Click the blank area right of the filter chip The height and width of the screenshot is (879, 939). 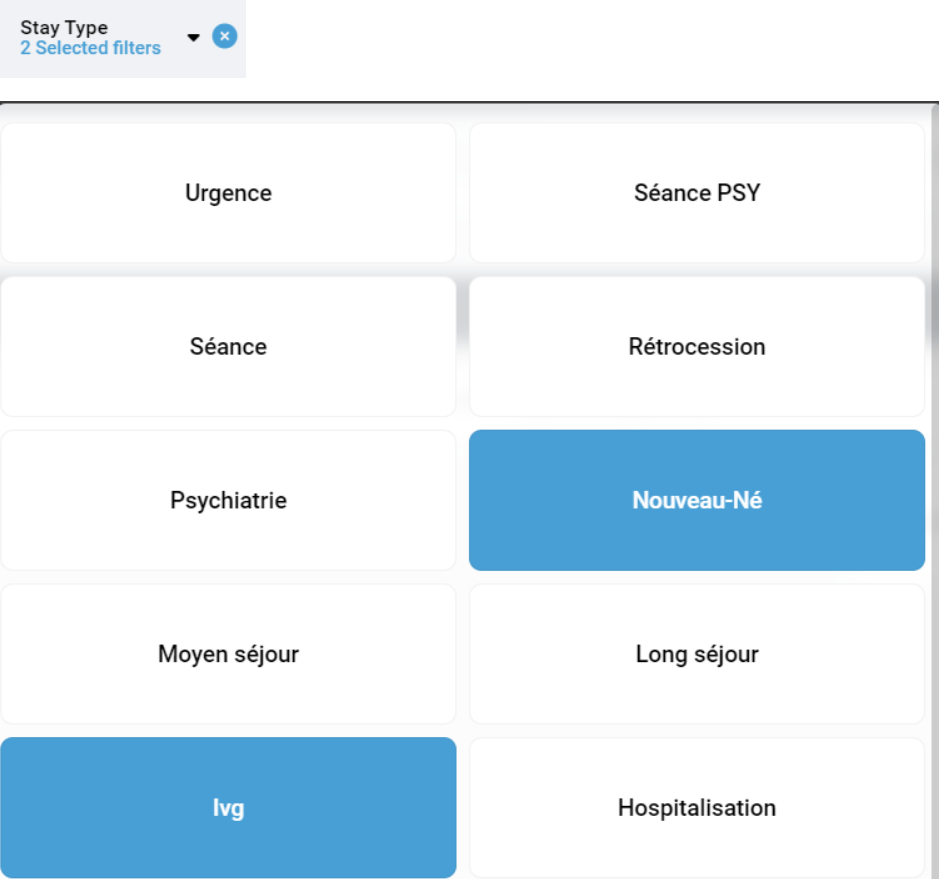[590, 45]
